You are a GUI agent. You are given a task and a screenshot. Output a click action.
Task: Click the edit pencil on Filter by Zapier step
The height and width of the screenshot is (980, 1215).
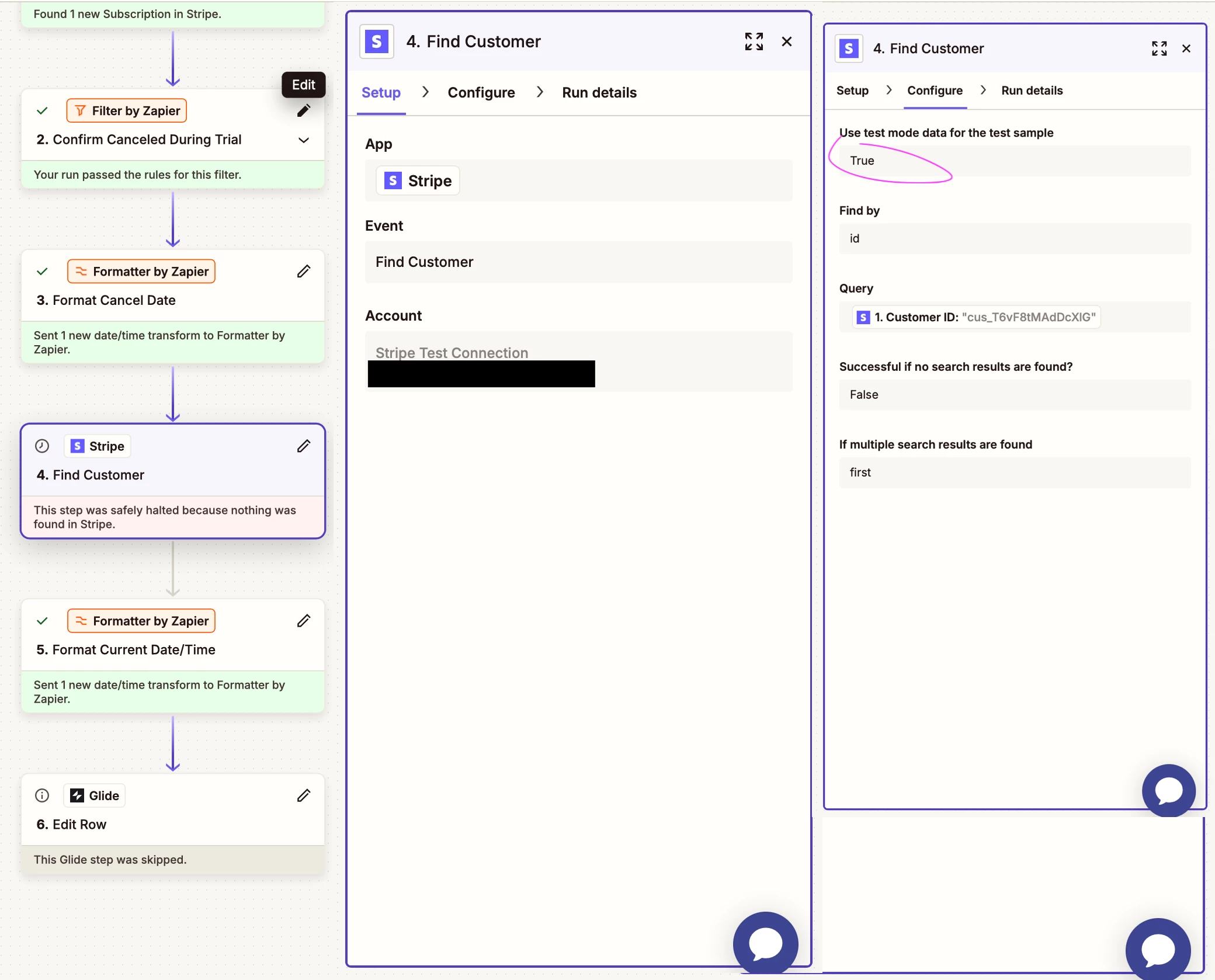tap(303, 111)
